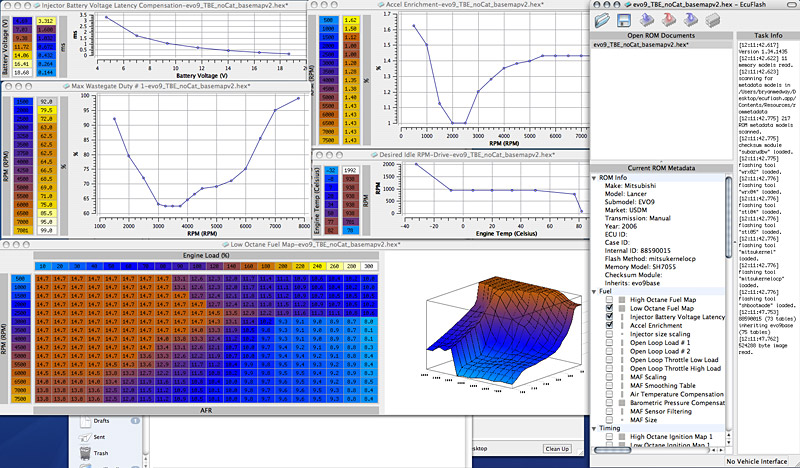This screenshot has width=800, height=468.
Task: Select the 7001 RPM row header in Wastegate table
Action: (23, 231)
